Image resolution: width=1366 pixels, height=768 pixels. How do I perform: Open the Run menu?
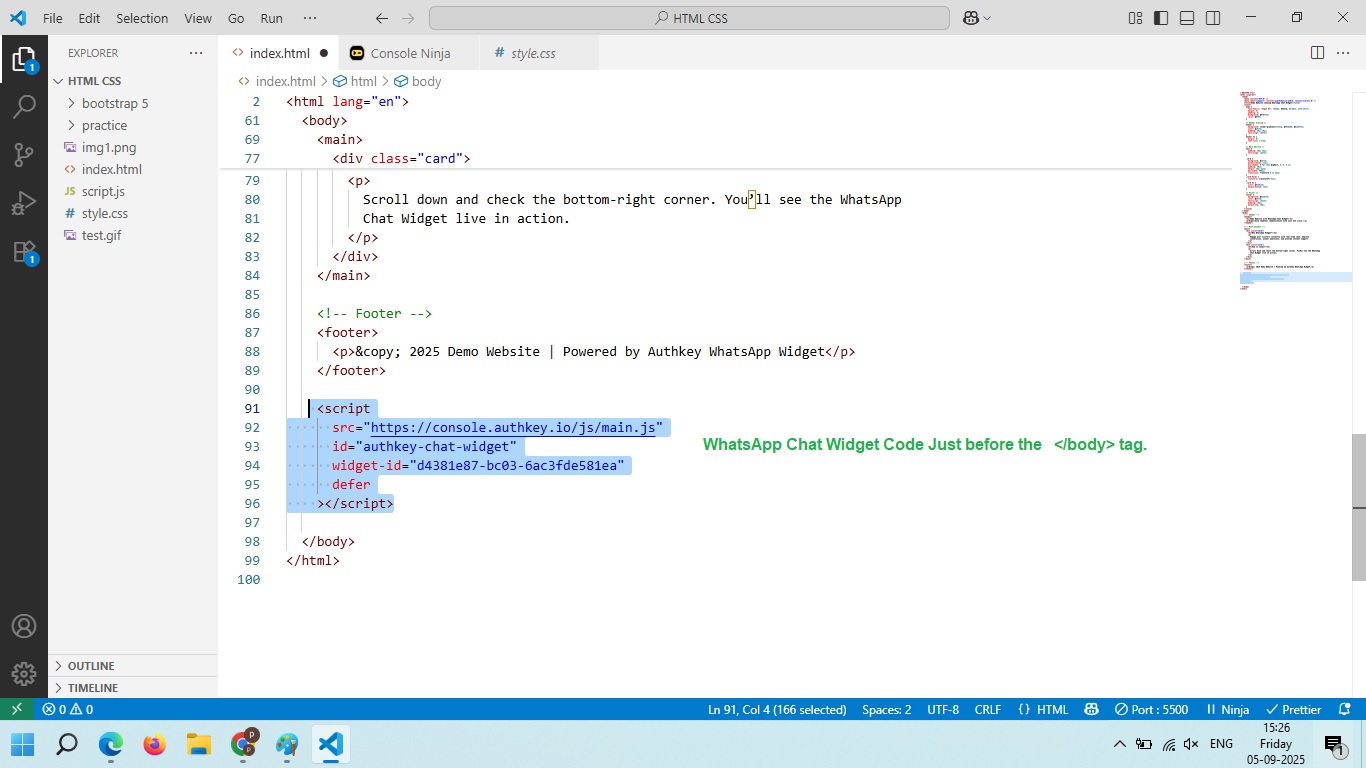pyautogui.click(x=271, y=18)
